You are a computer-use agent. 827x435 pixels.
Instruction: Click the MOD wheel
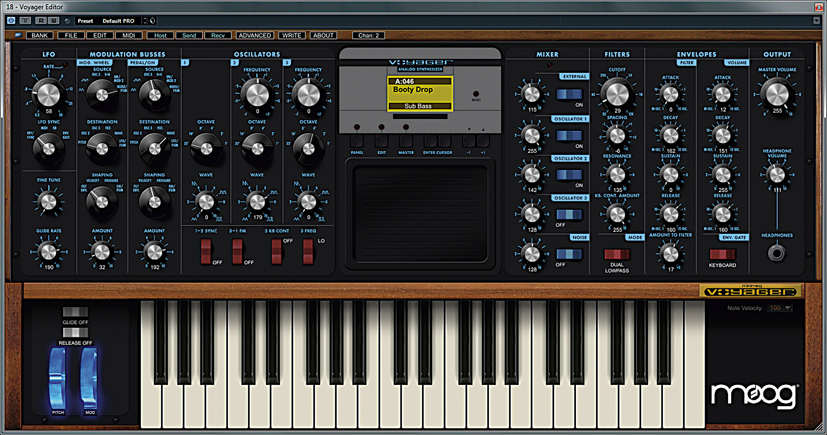89,378
